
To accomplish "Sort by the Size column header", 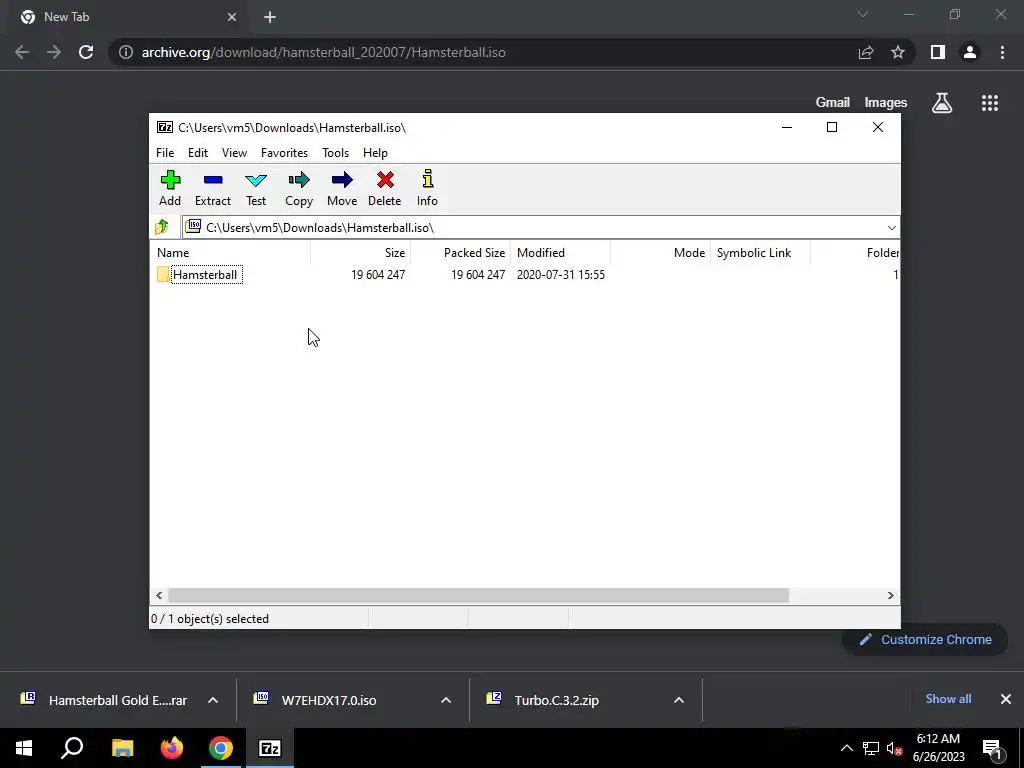I will click(x=360, y=253).
